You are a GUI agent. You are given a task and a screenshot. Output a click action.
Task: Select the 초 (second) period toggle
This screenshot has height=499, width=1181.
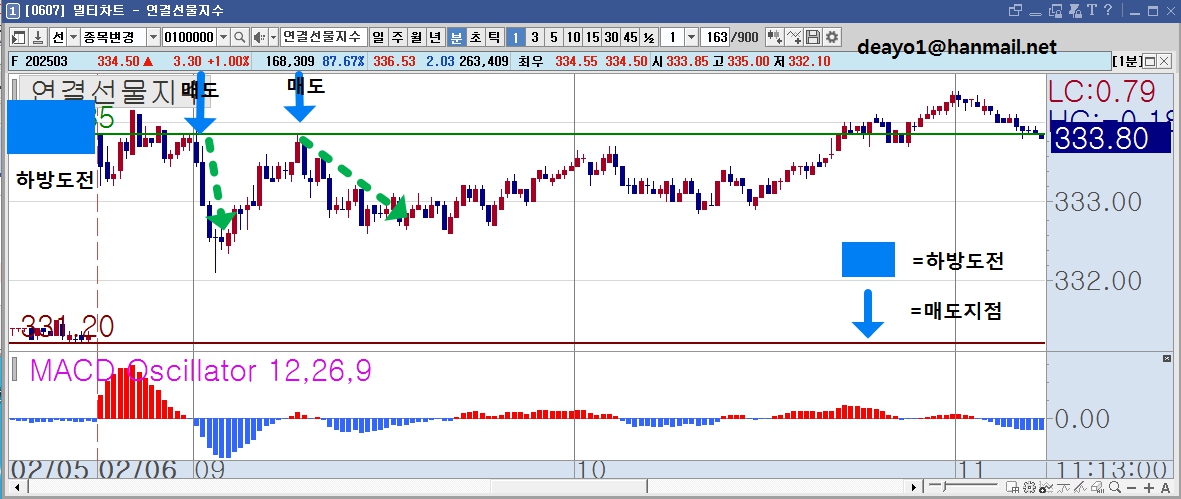475,38
